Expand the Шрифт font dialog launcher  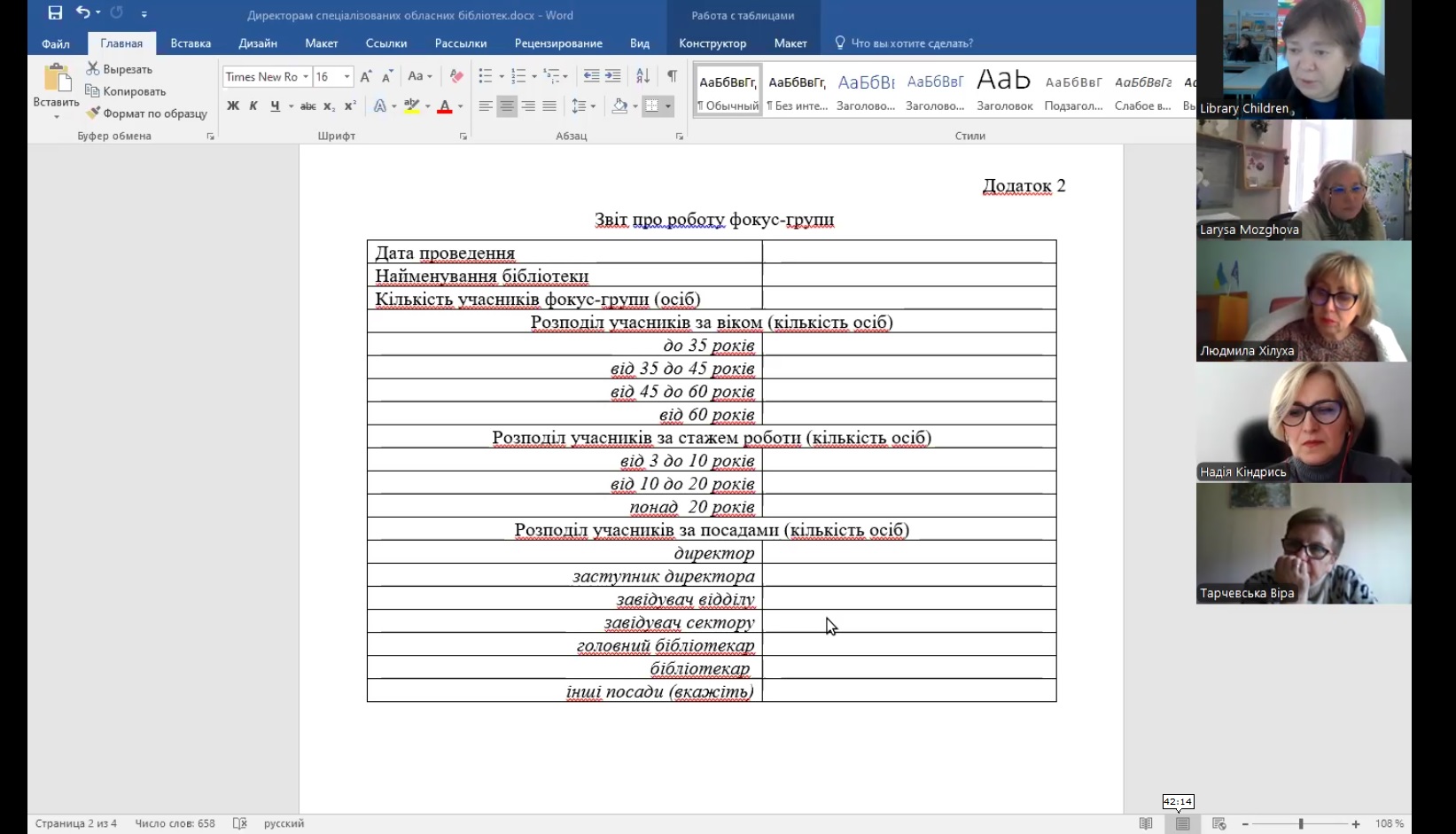click(x=463, y=136)
